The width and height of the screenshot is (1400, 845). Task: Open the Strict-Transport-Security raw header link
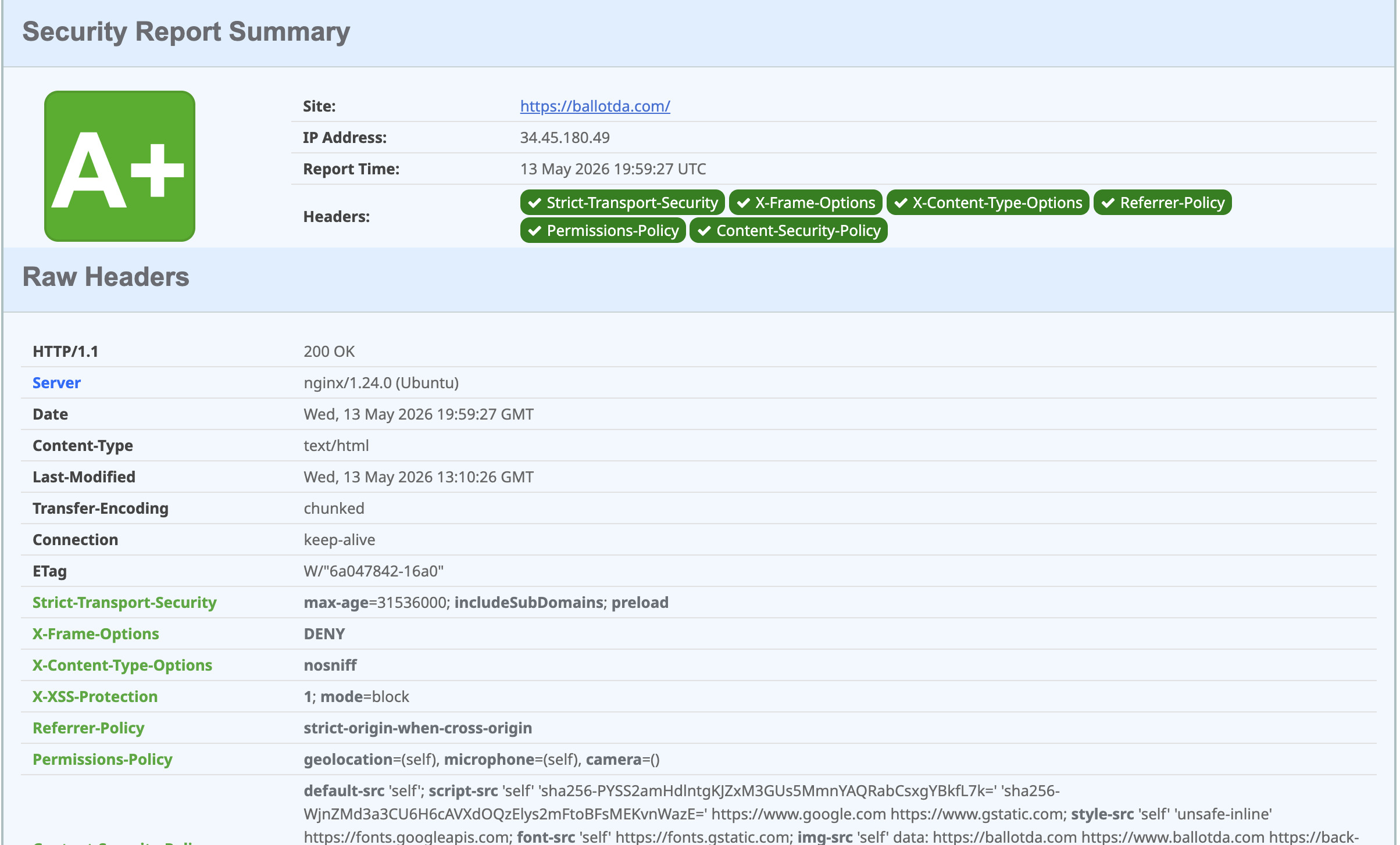(x=124, y=603)
